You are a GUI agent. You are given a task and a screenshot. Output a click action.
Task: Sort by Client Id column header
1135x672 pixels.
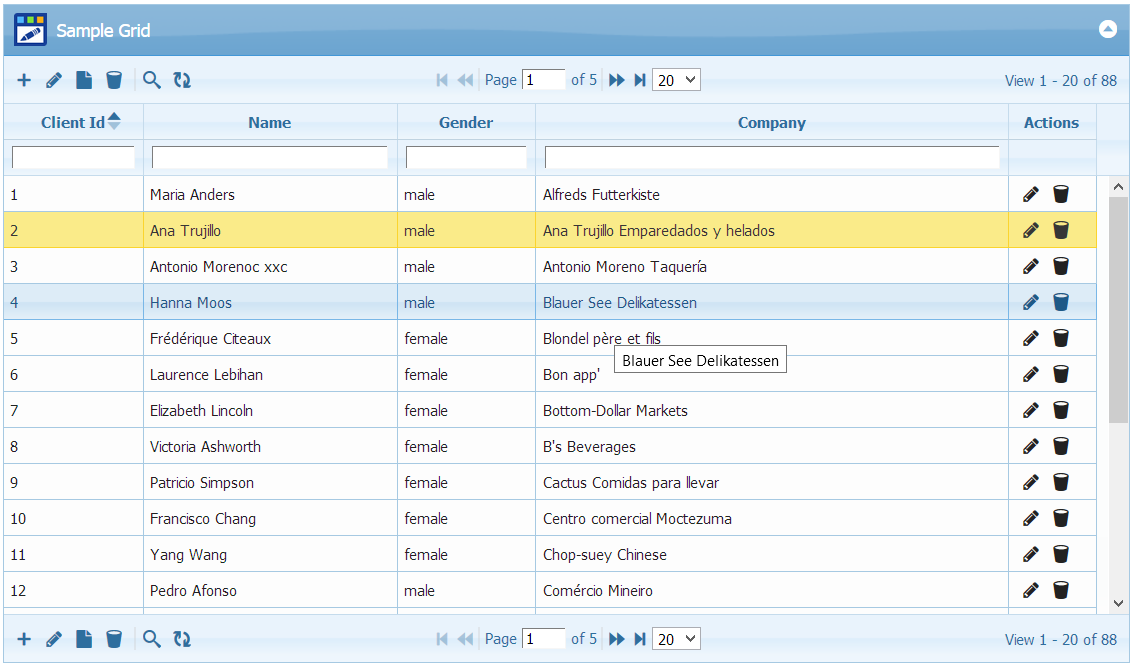(73, 123)
